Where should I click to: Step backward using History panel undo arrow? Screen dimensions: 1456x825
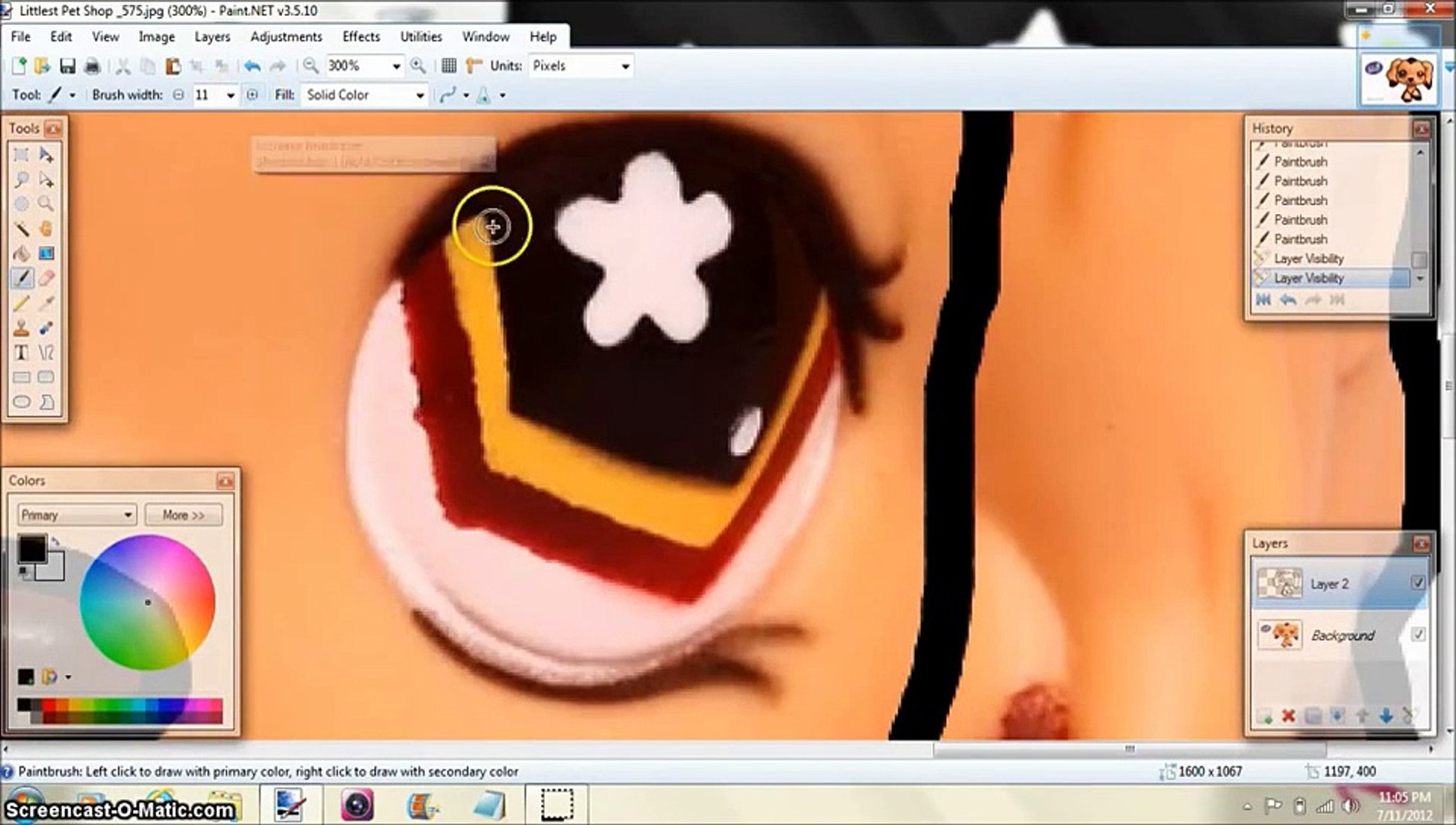(x=1288, y=300)
